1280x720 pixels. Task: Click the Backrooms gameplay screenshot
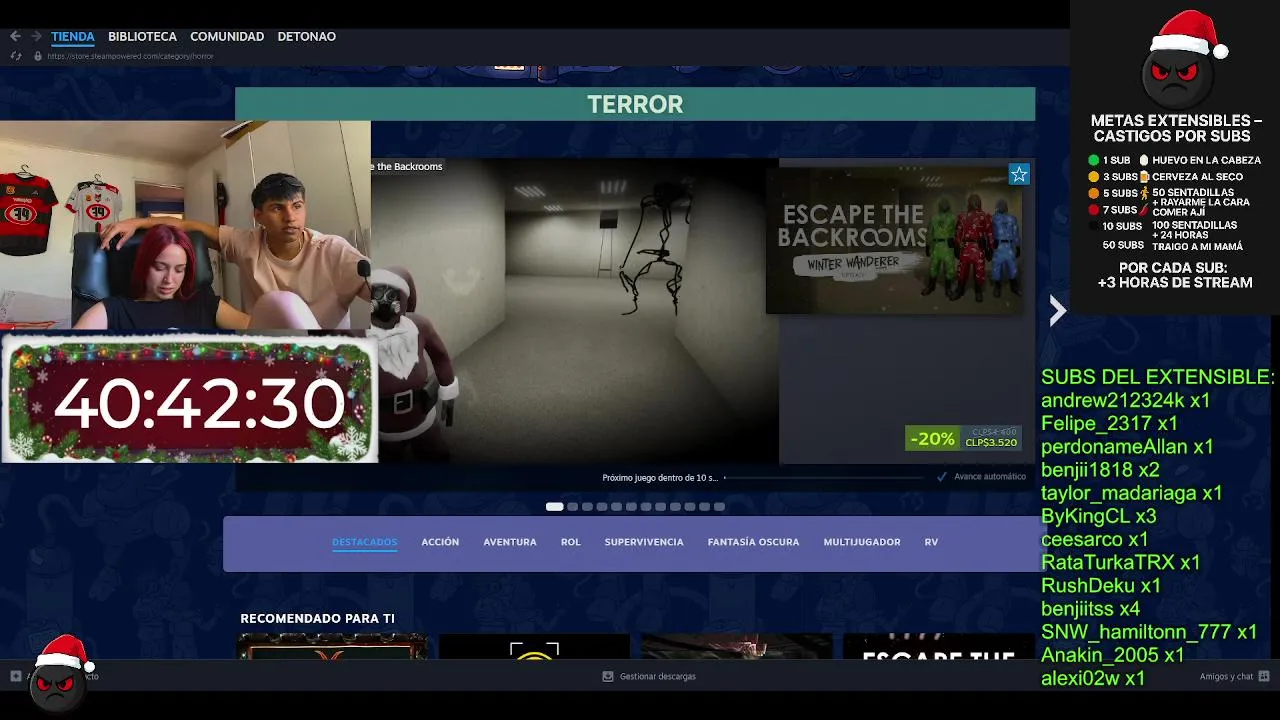[575, 311]
